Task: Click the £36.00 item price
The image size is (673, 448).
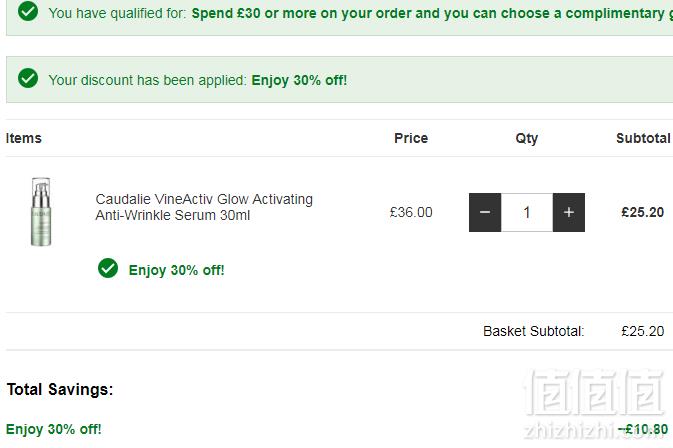Action: [x=411, y=212]
